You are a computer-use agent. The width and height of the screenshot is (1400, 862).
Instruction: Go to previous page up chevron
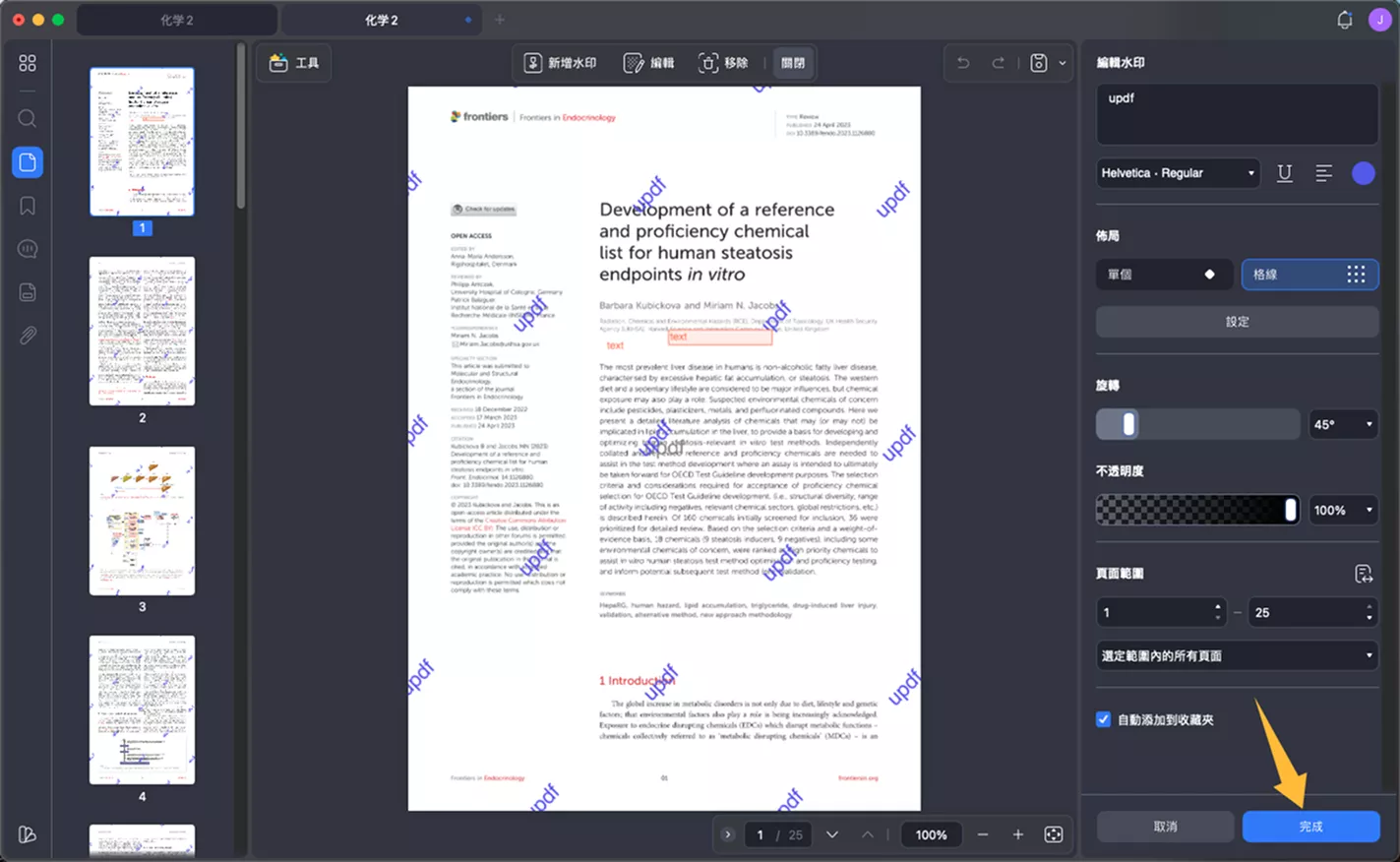(868, 834)
